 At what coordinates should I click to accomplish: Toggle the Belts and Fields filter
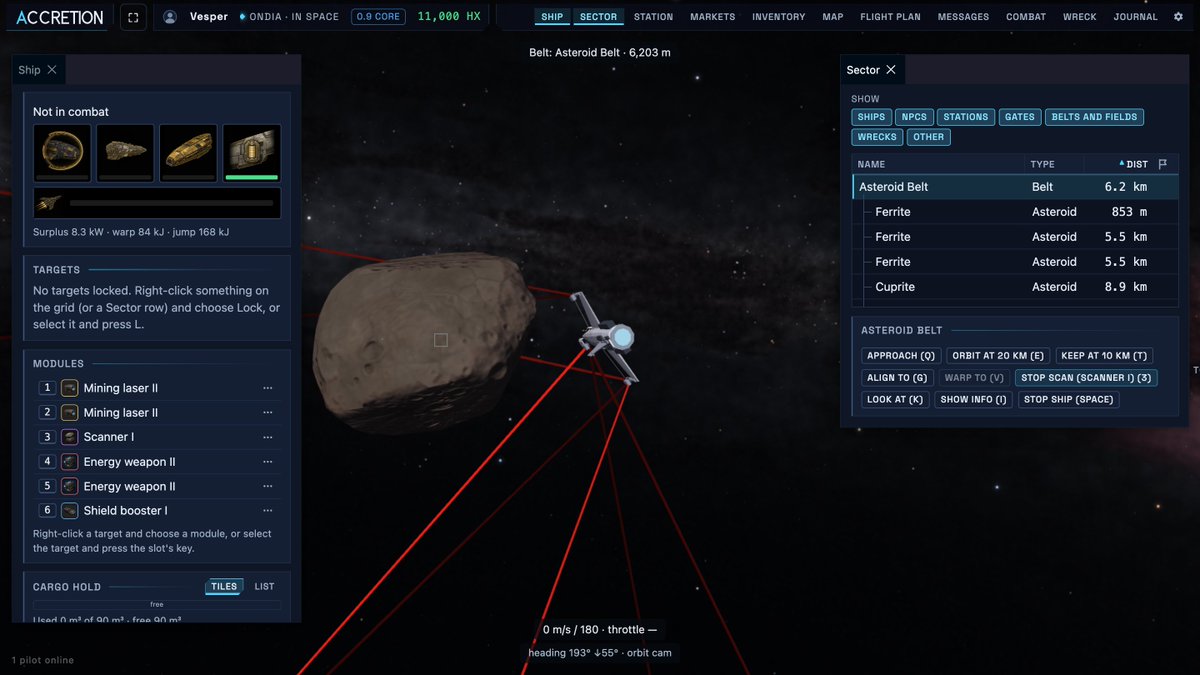coord(1095,117)
